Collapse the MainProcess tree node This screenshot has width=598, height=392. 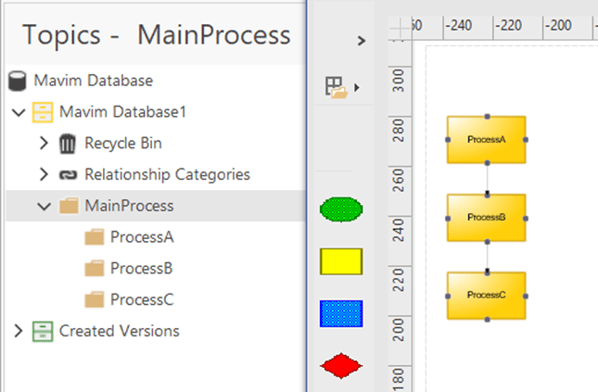point(44,206)
